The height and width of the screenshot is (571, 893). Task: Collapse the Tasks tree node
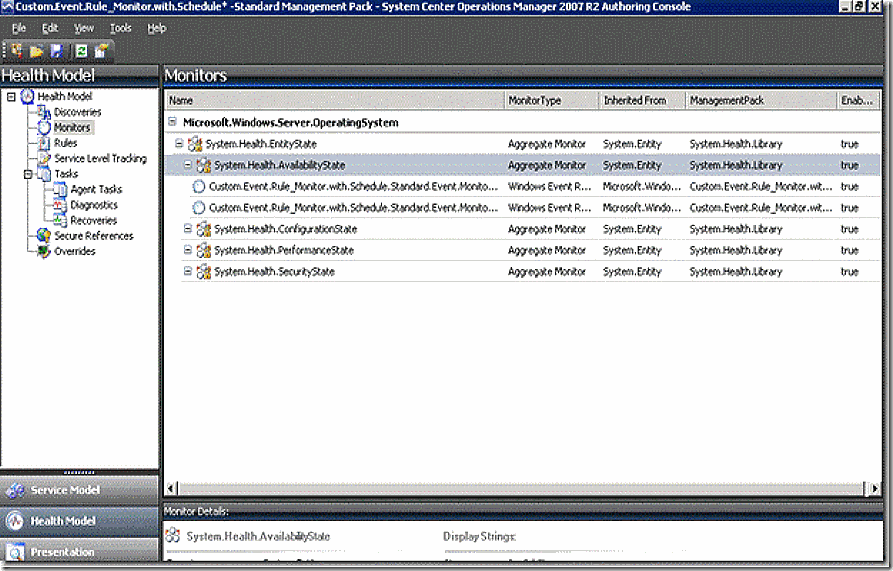coord(28,174)
